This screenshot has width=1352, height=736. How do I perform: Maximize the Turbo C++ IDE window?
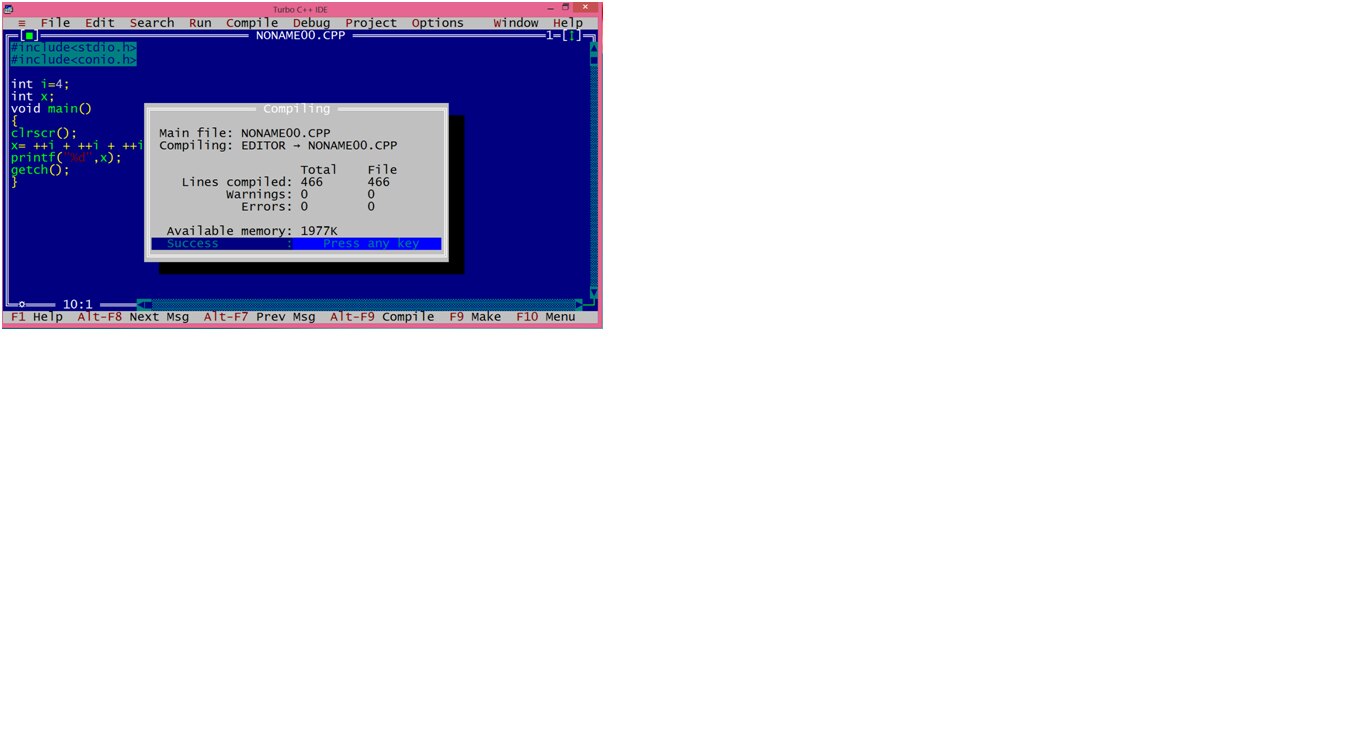point(565,8)
